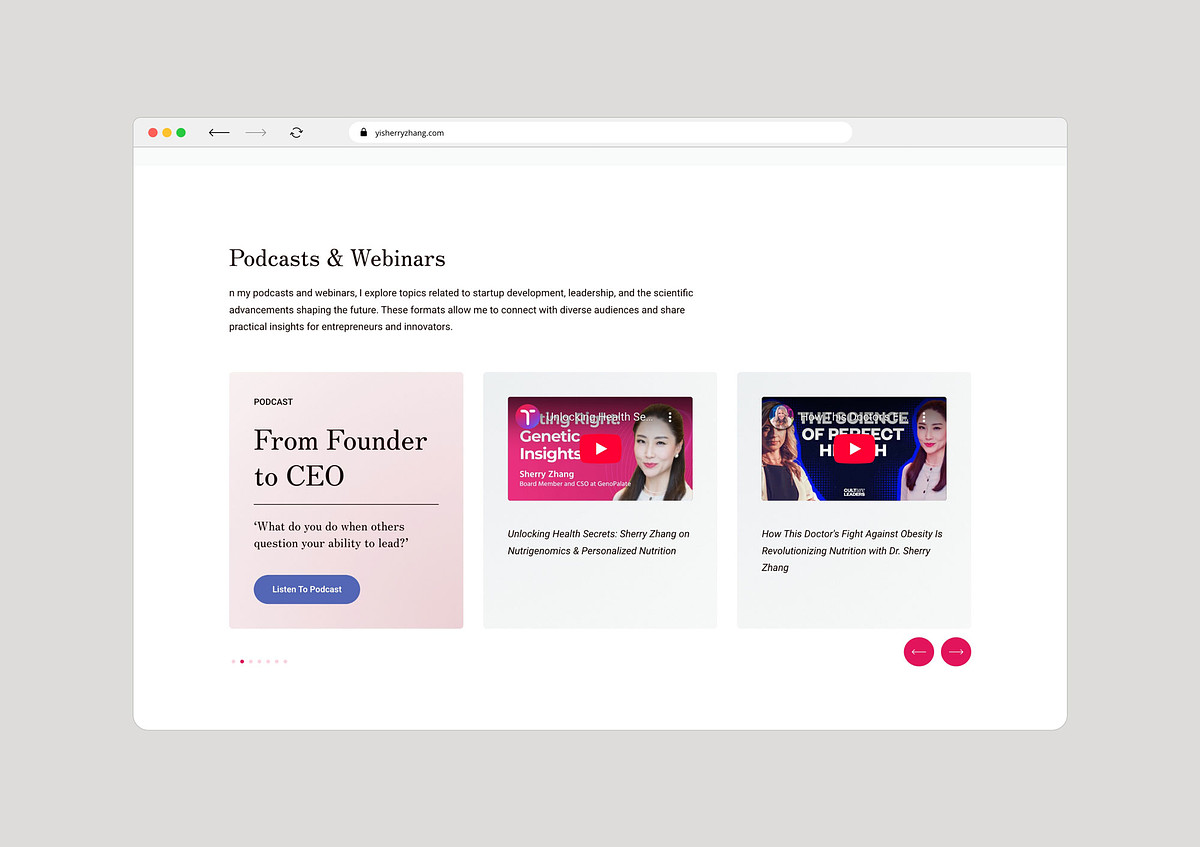1200x847 pixels.
Task: Click the browser forward arrow
Action: coord(256,133)
